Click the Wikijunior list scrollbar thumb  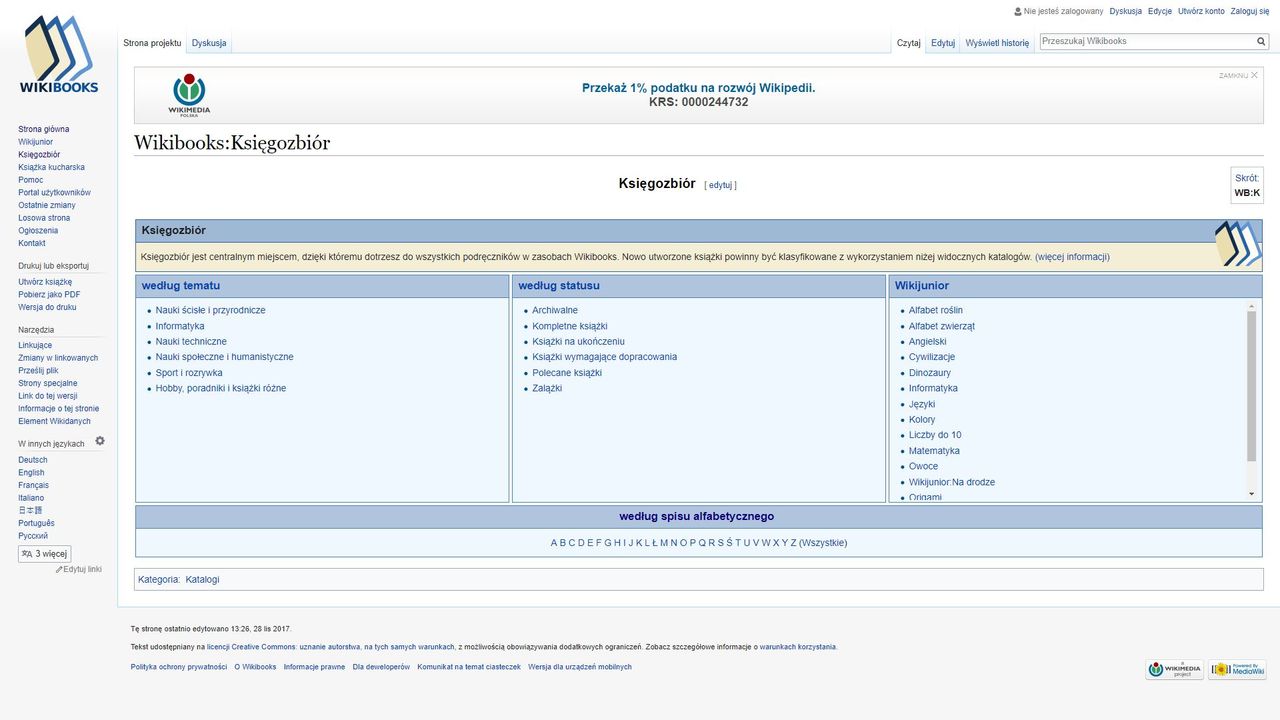point(1251,386)
